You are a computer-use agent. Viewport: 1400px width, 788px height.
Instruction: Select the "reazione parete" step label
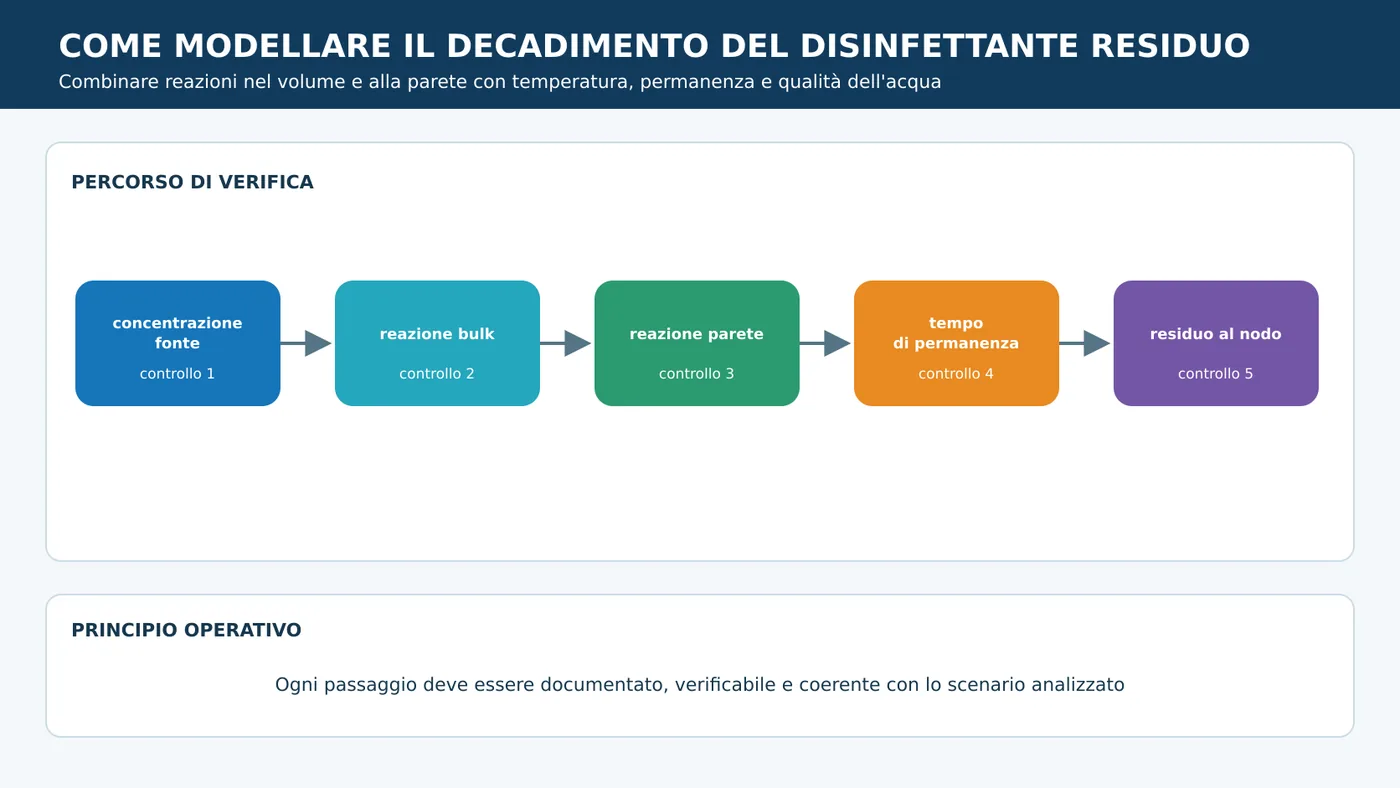(x=696, y=334)
